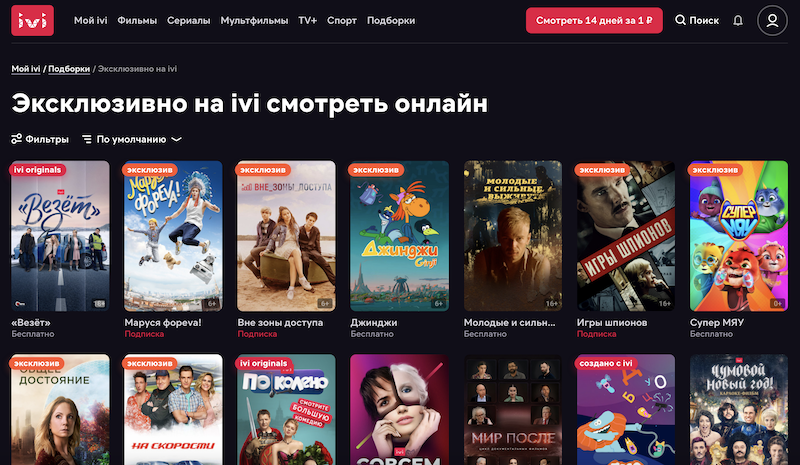Open the Сериалы menu item
The width and height of the screenshot is (800, 465).
(x=188, y=20)
